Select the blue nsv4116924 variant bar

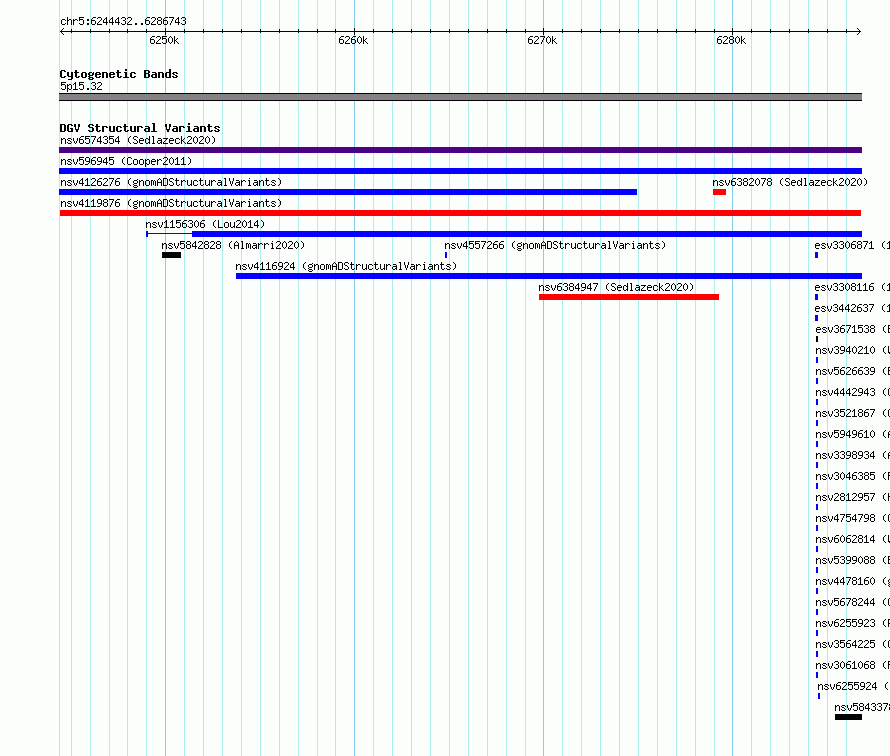tap(549, 276)
